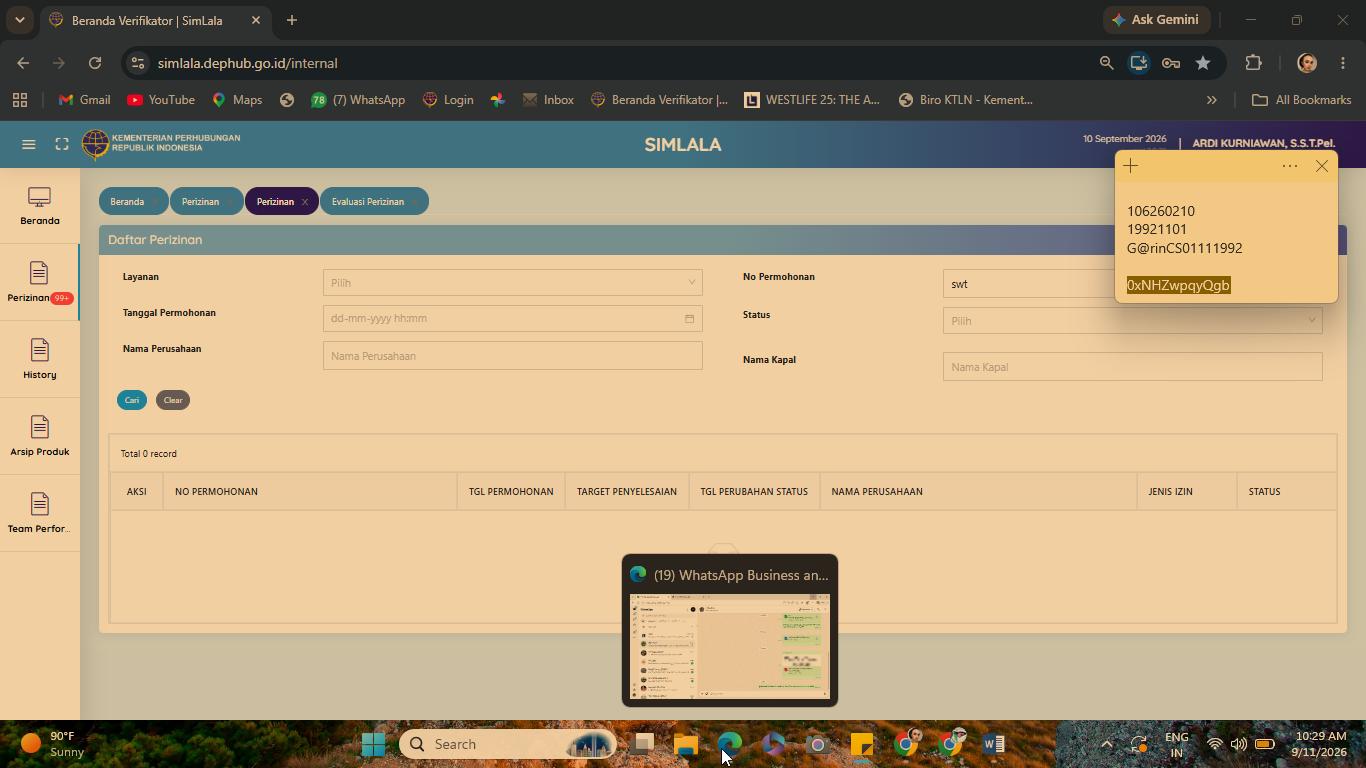
Task: Open the sticky note three-dots menu
Action: [1290, 166]
